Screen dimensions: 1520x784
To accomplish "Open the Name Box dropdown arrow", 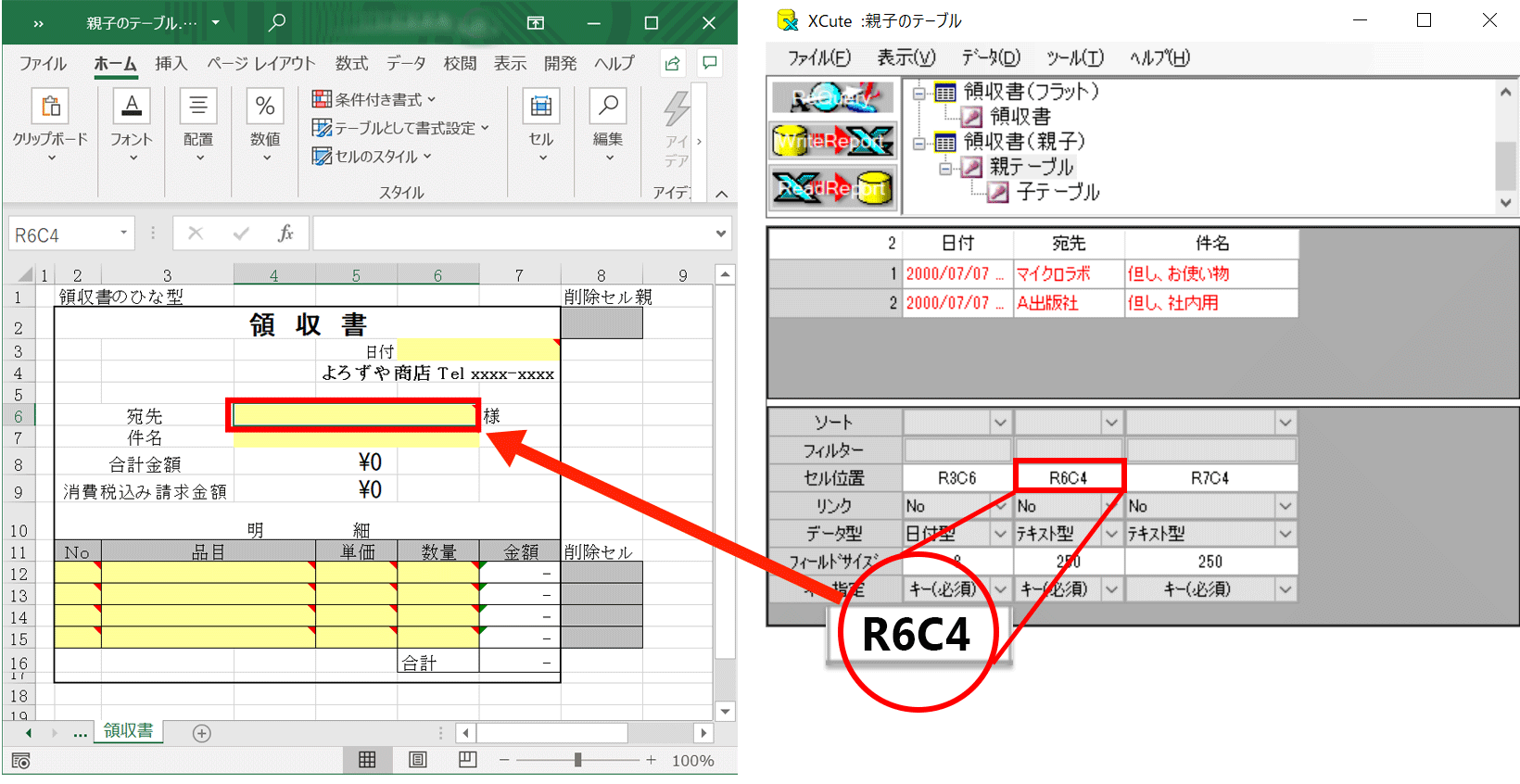I will [123, 233].
